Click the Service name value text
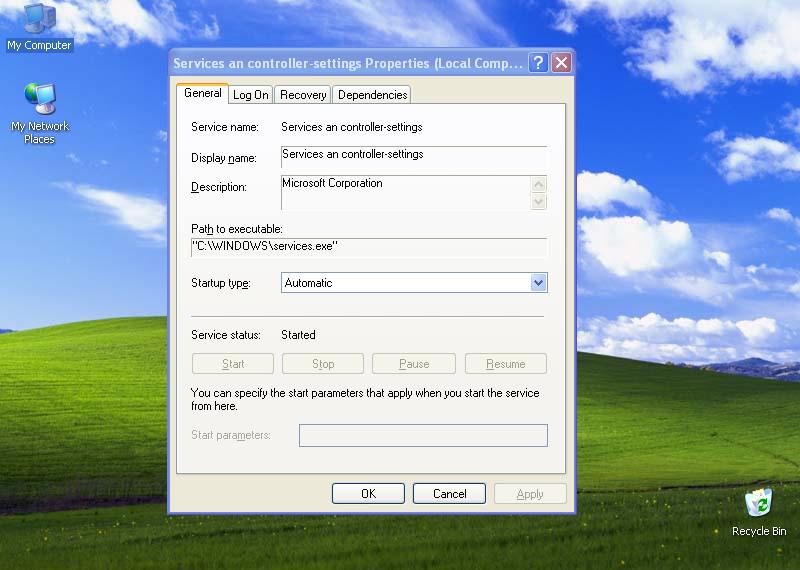 (352, 127)
